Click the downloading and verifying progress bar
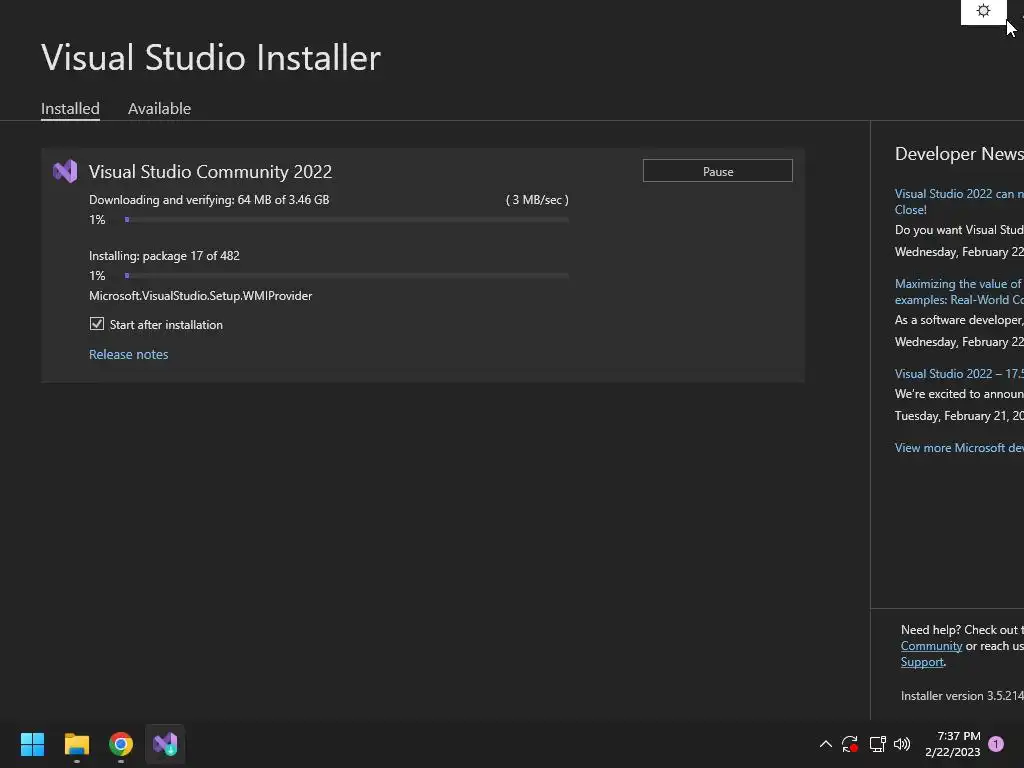1024x768 pixels. click(347, 219)
